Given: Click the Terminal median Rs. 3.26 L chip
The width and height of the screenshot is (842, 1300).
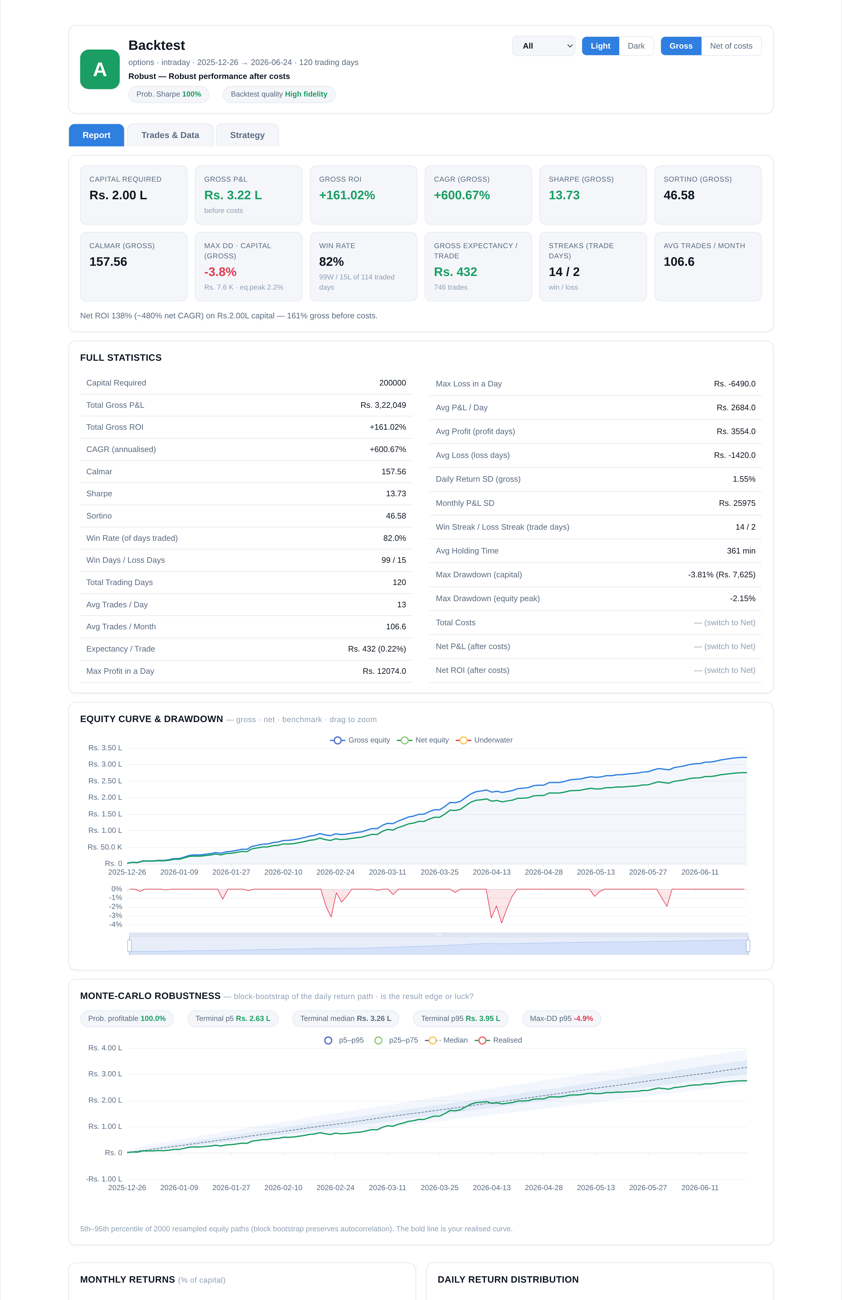Looking at the screenshot, I should tap(346, 1018).
